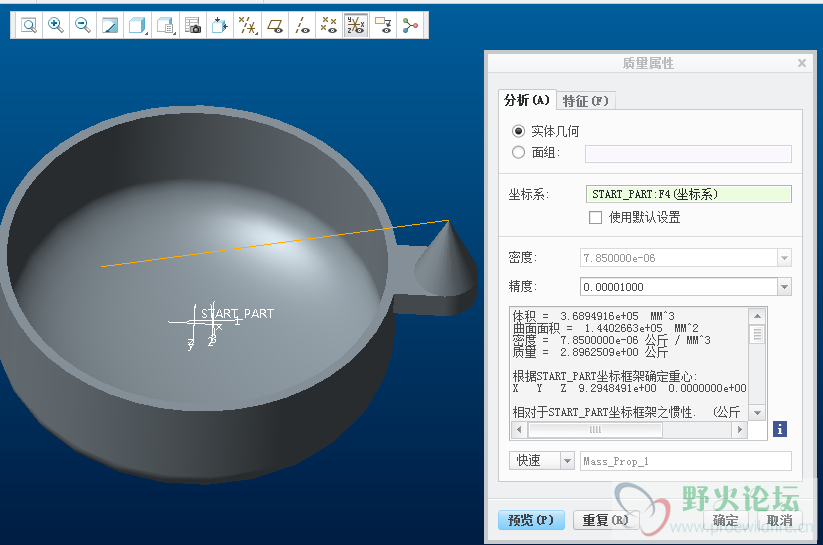Click the 精度 field with 0.00001000

[678, 287]
